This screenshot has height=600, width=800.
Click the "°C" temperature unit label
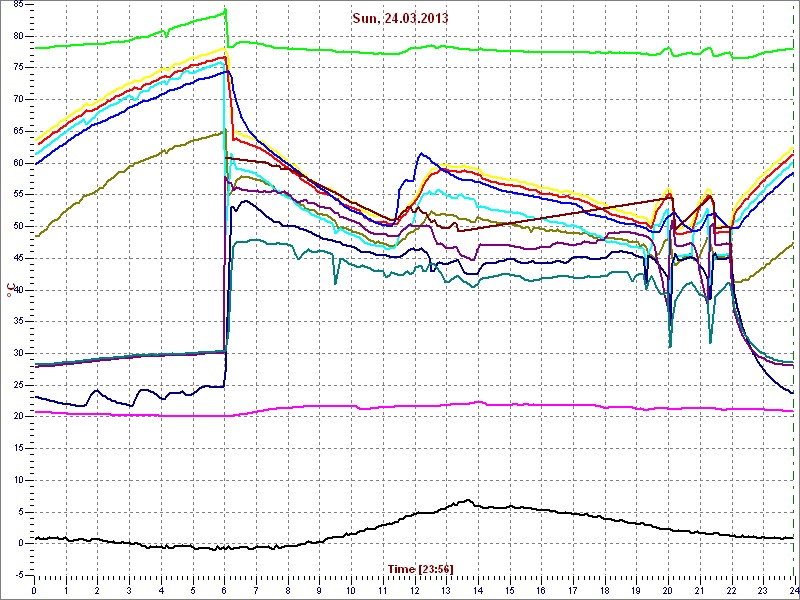point(9,289)
